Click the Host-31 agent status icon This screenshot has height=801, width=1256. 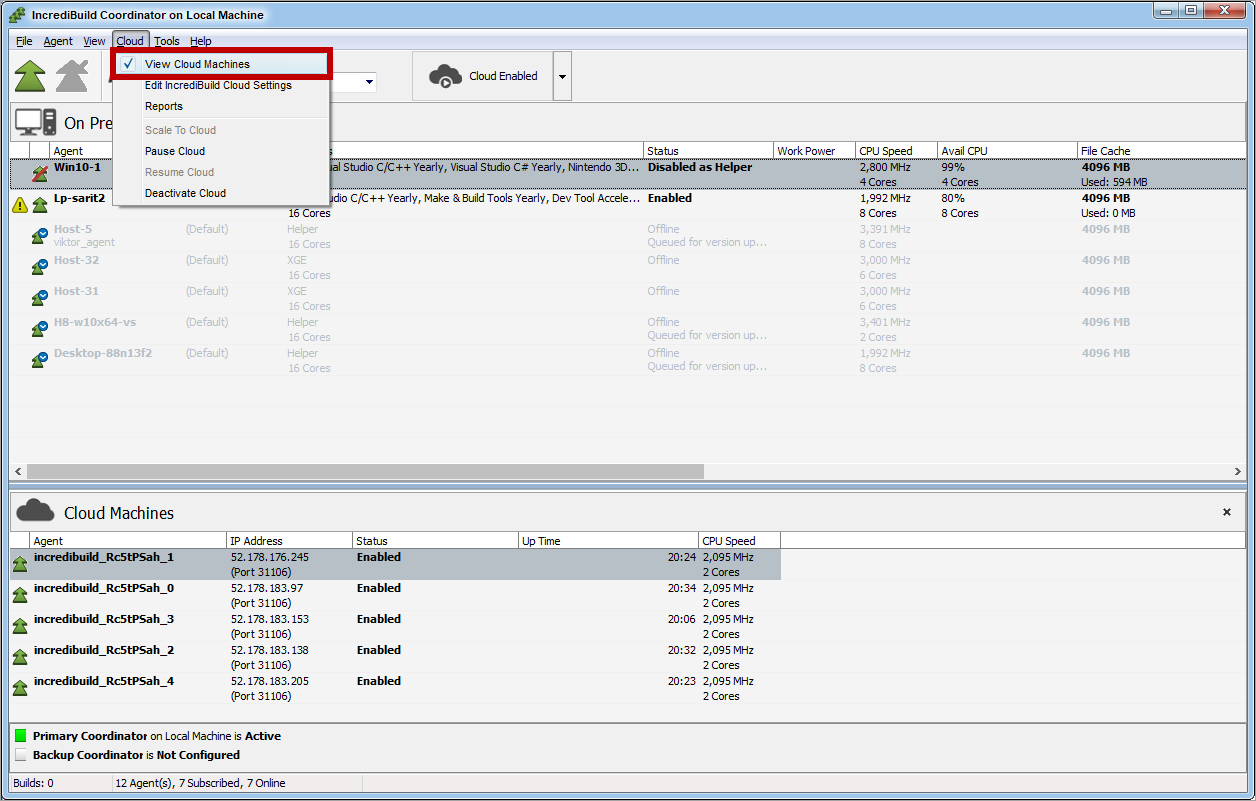(x=40, y=298)
